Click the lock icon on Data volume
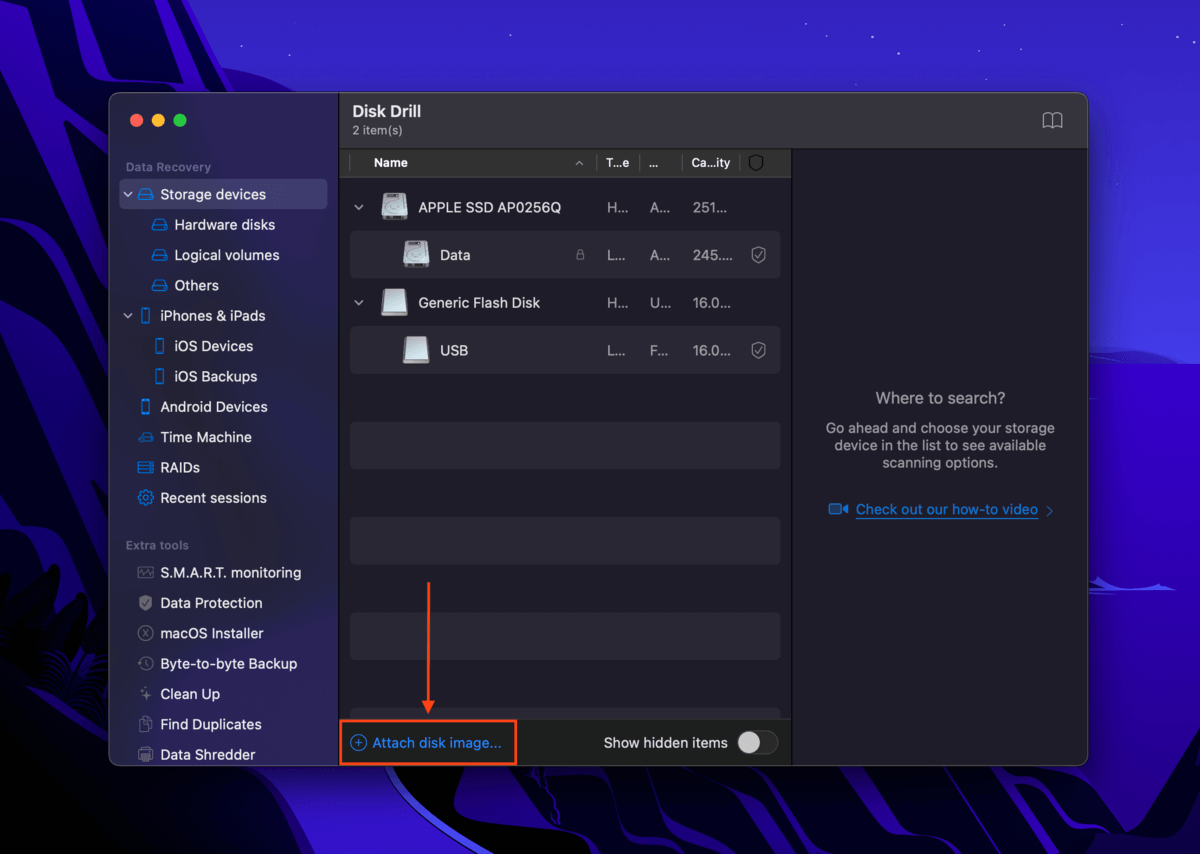Image resolution: width=1200 pixels, height=854 pixels. [580, 255]
